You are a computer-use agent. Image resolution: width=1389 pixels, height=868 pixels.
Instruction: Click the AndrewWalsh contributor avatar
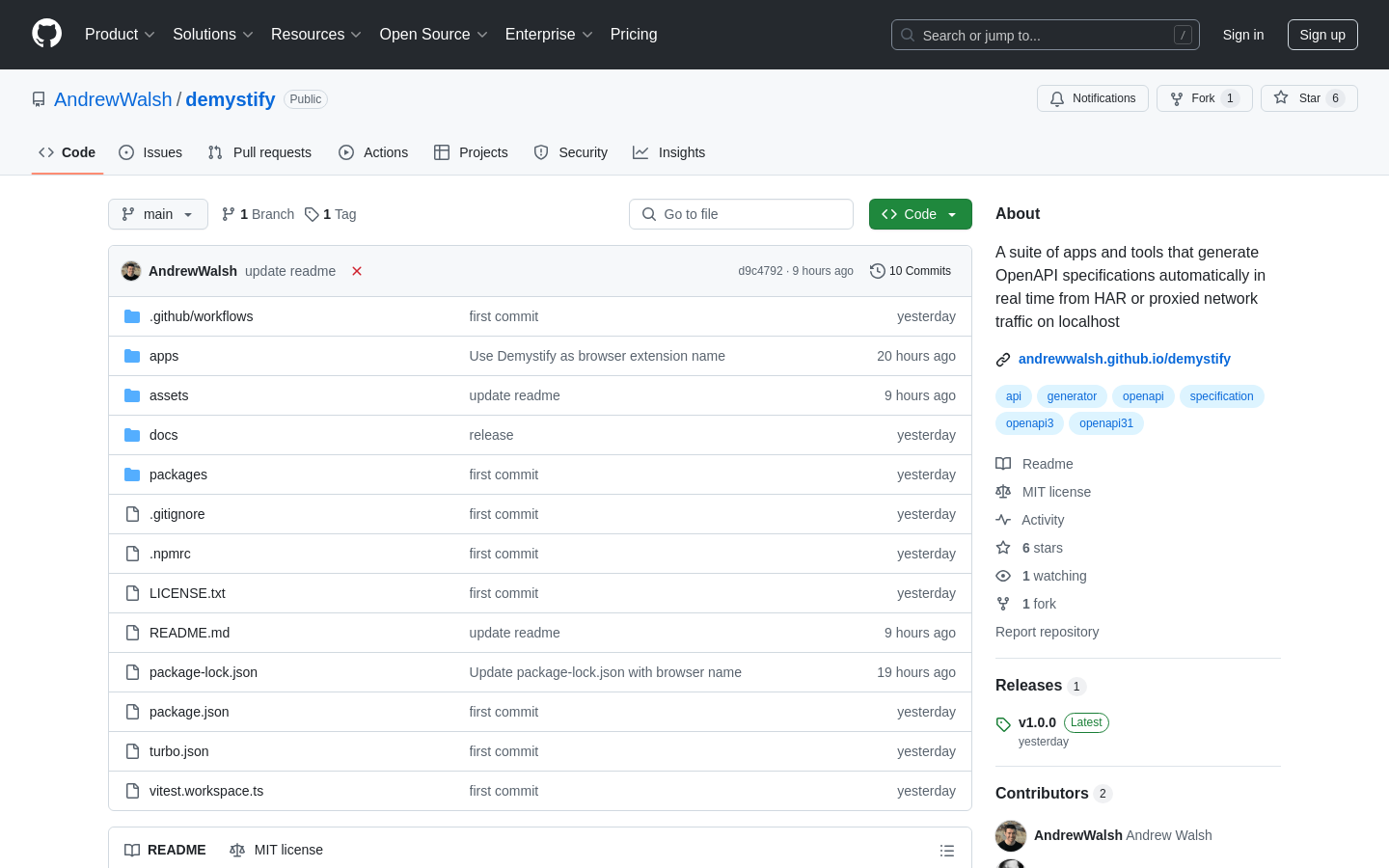point(1011,835)
